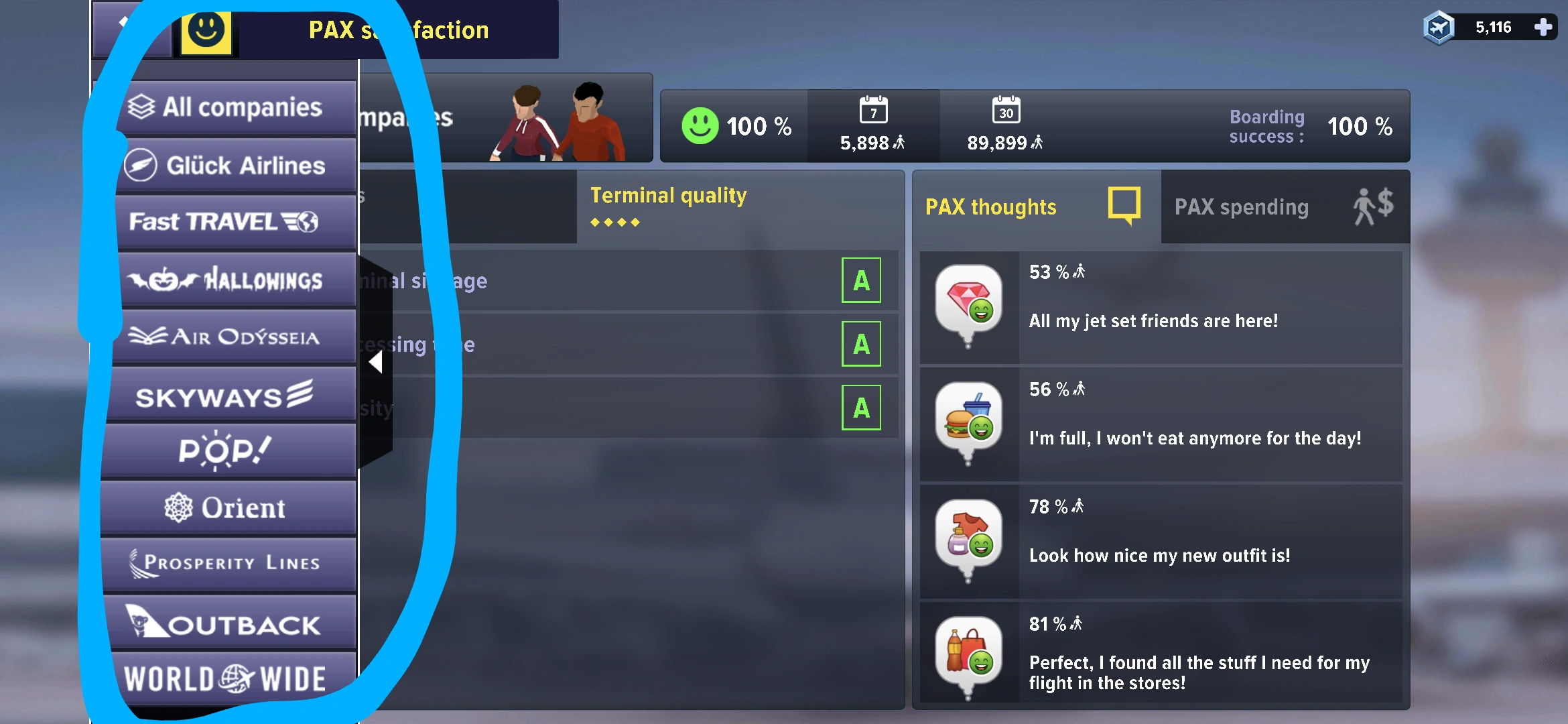Select Skyways airline button
This screenshot has height=724, width=1568.
[x=231, y=394]
